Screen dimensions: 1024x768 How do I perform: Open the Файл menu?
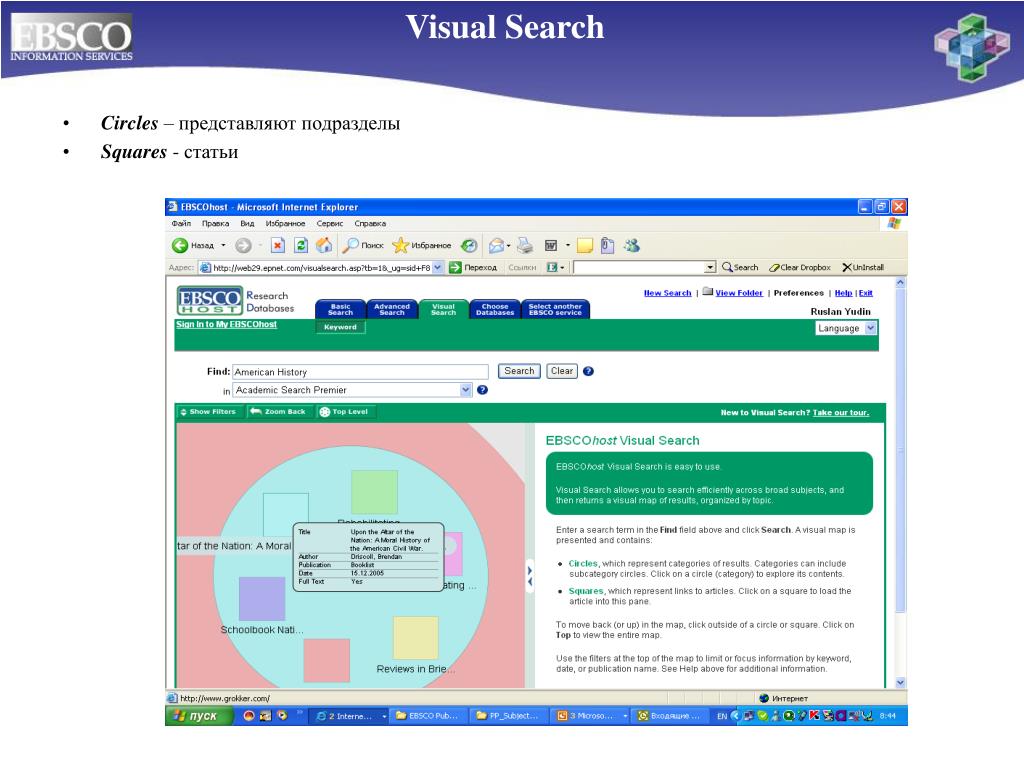tap(181, 223)
